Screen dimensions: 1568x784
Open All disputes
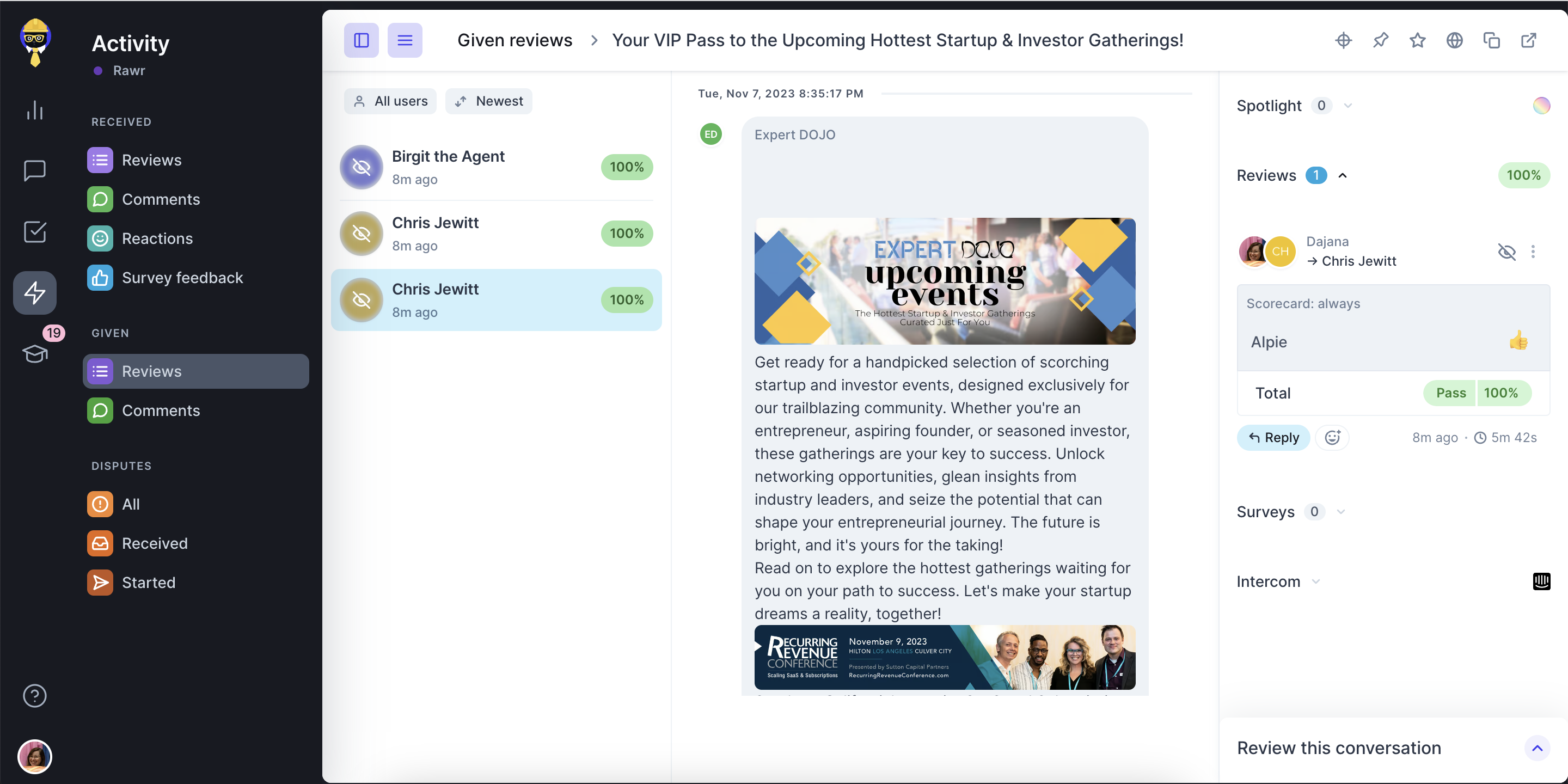(195, 504)
